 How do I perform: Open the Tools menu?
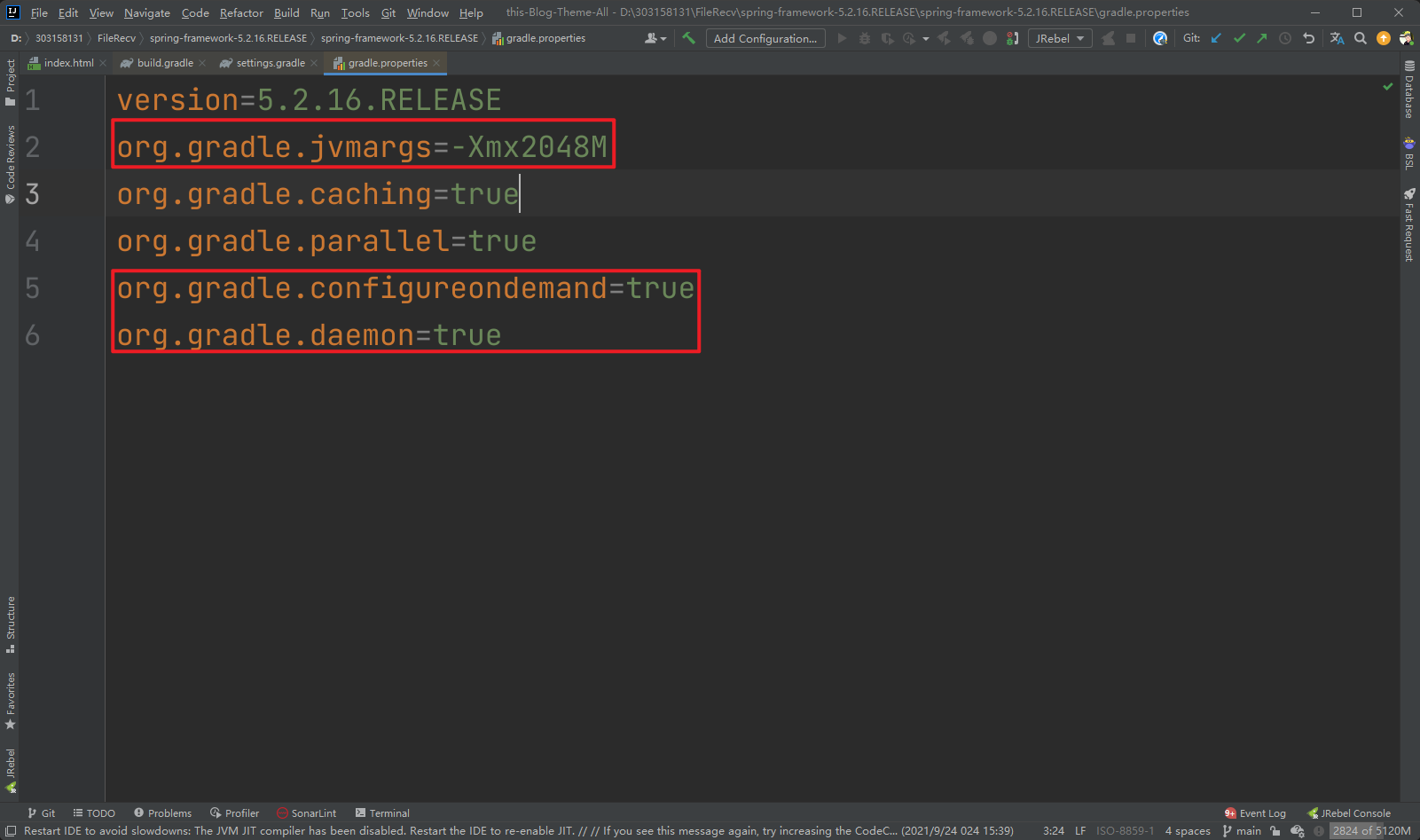coord(355,12)
